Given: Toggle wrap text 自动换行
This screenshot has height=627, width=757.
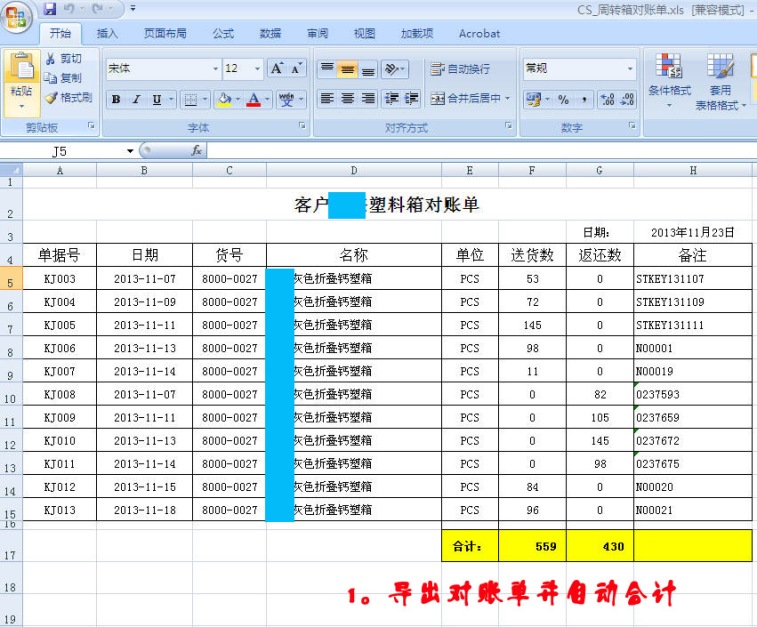Looking at the screenshot, I should coord(460,69).
